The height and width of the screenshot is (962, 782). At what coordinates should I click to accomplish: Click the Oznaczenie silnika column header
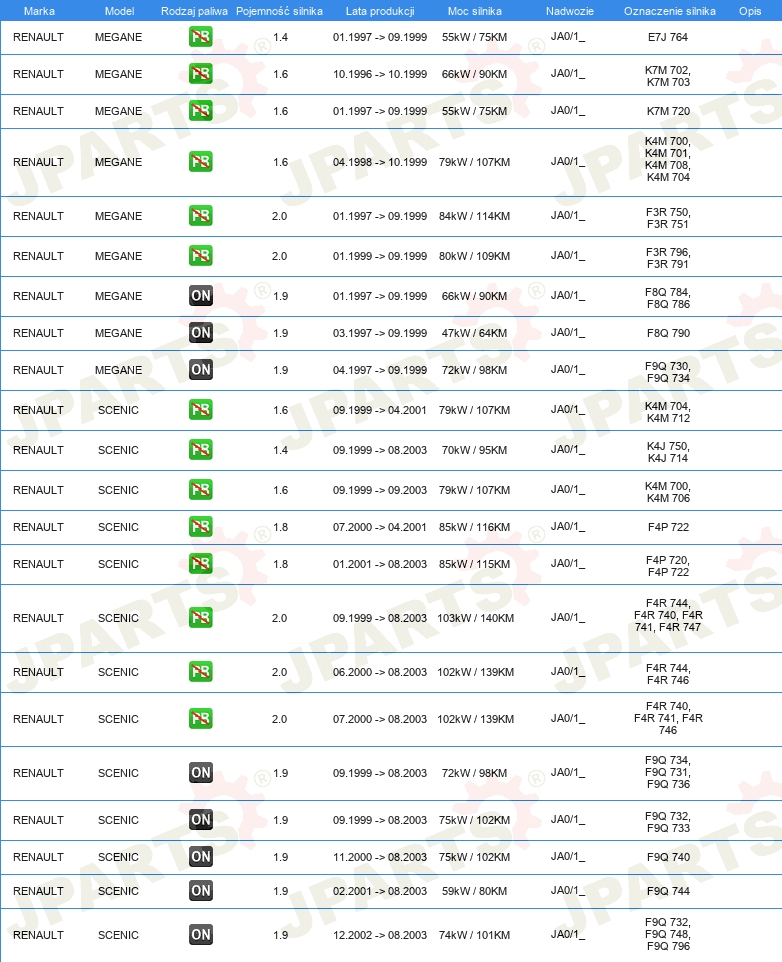click(x=670, y=11)
